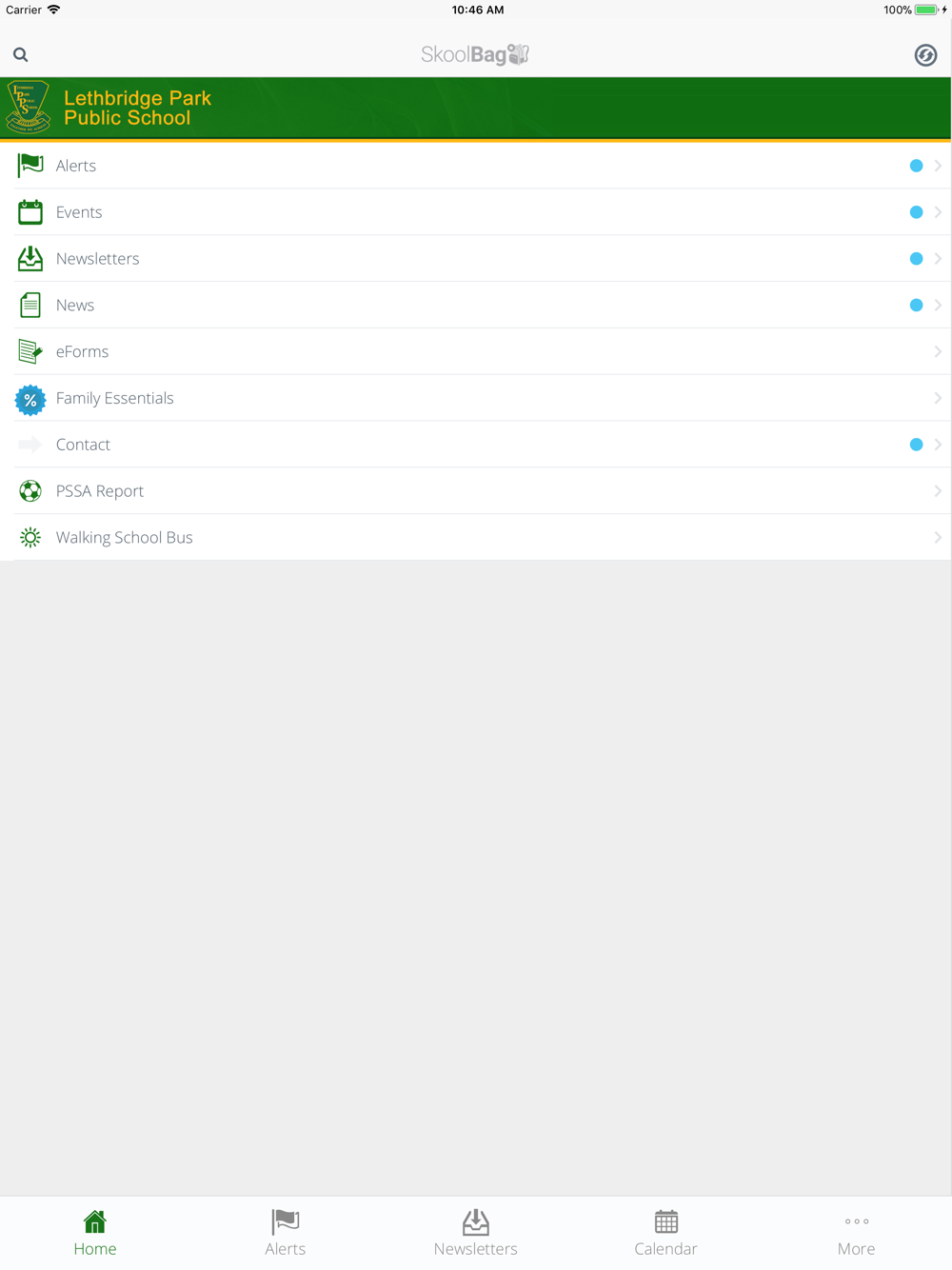The image size is (952, 1270).
Task: Select the Events calendar icon
Action: [30, 212]
